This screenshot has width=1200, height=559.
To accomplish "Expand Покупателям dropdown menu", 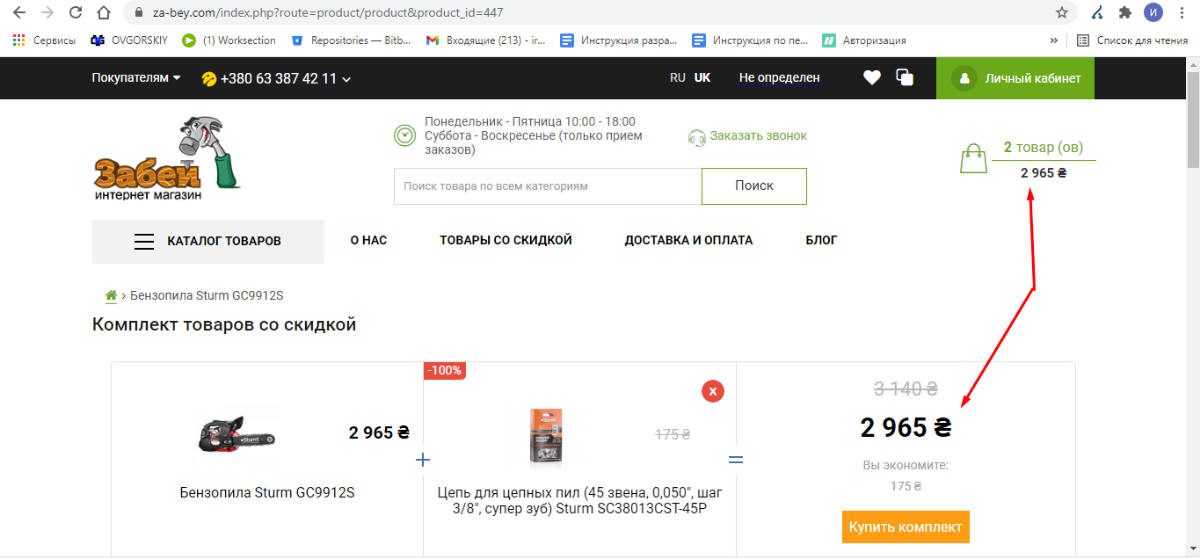I will click(136, 77).
